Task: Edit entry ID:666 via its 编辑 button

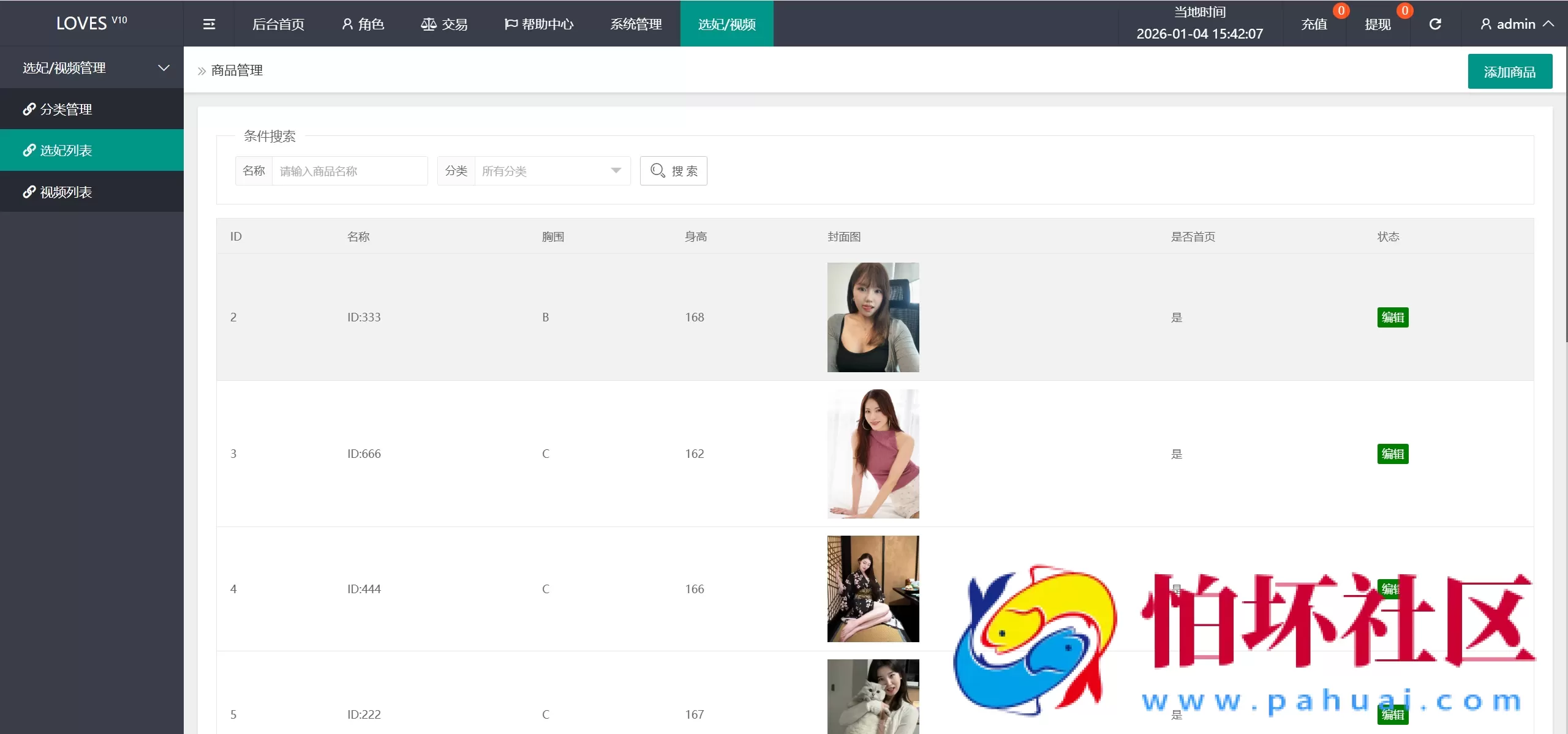Action: coord(1392,454)
